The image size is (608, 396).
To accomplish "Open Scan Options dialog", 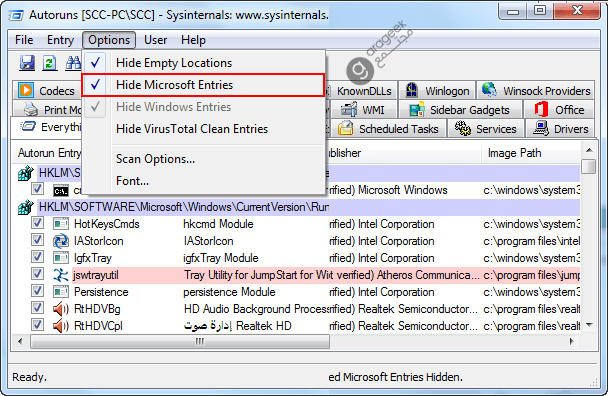I will (x=203, y=159).
